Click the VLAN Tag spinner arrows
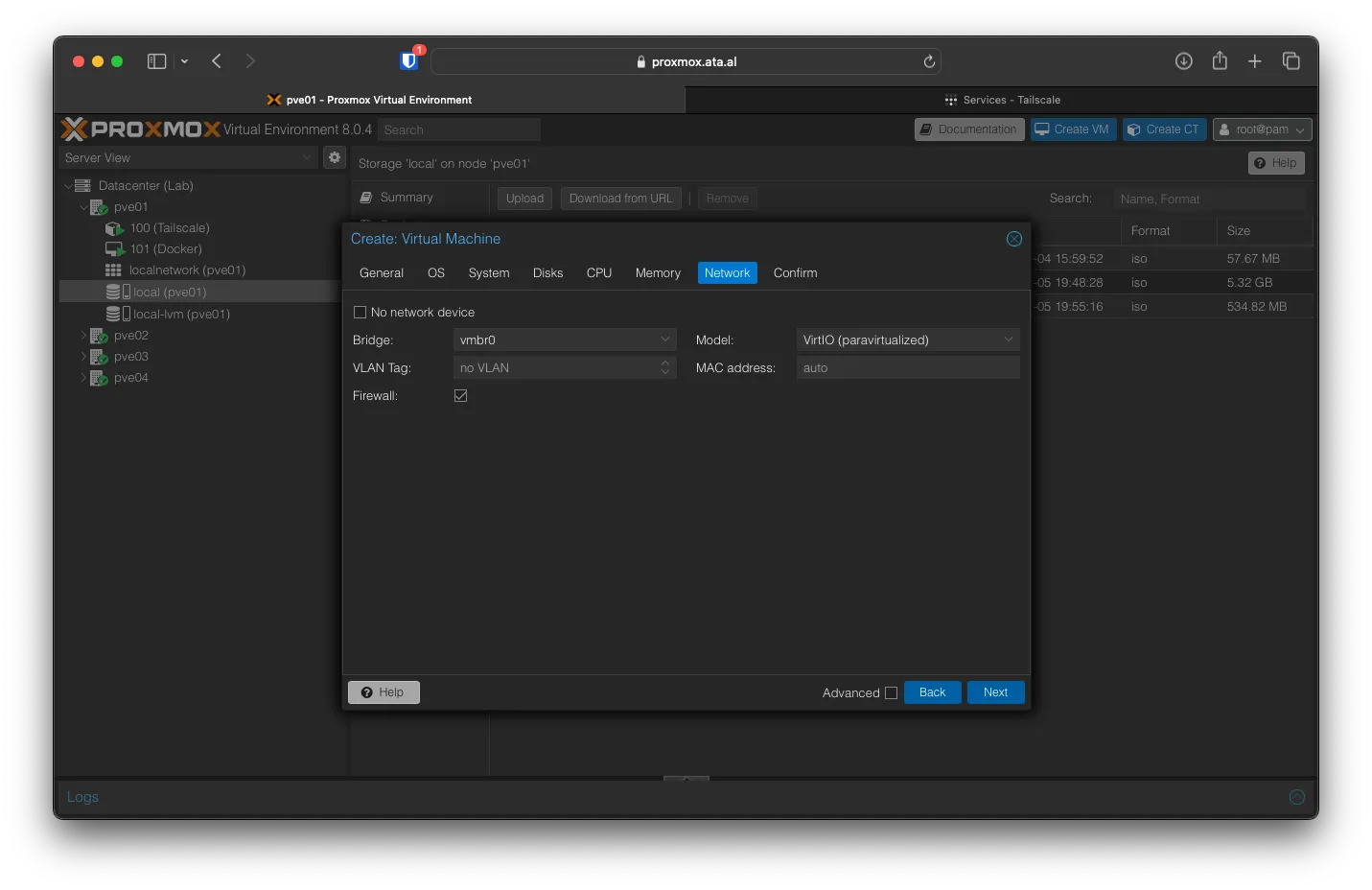This screenshot has width=1372, height=890. coord(665,367)
